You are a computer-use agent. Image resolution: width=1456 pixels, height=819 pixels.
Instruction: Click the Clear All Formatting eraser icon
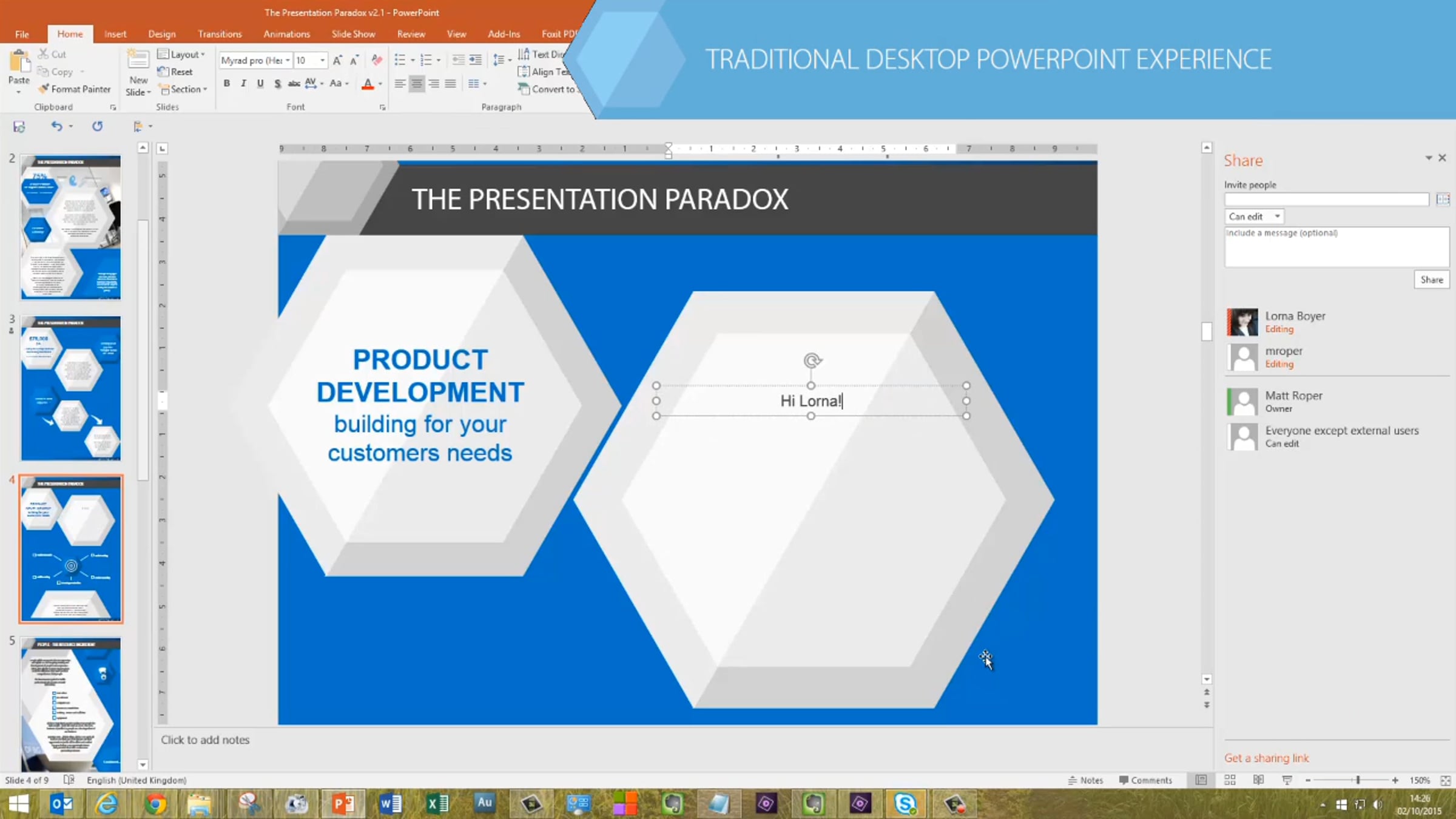(377, 59)
